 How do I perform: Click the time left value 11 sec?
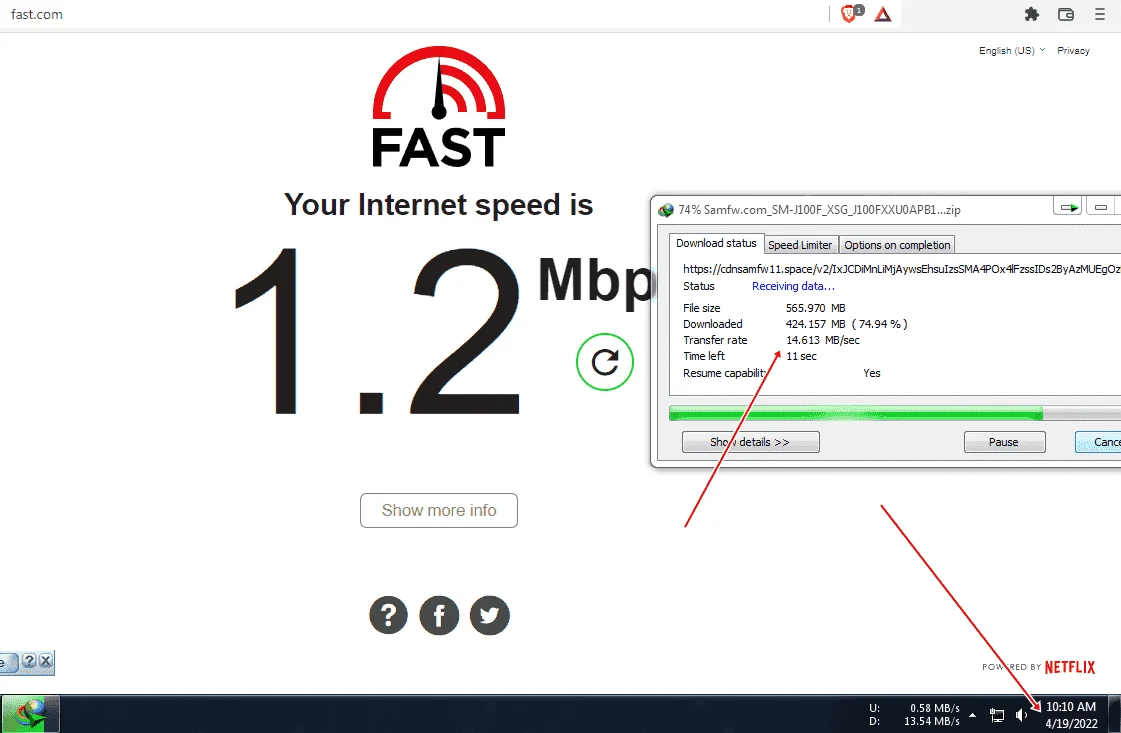click(x=801, y=356)
